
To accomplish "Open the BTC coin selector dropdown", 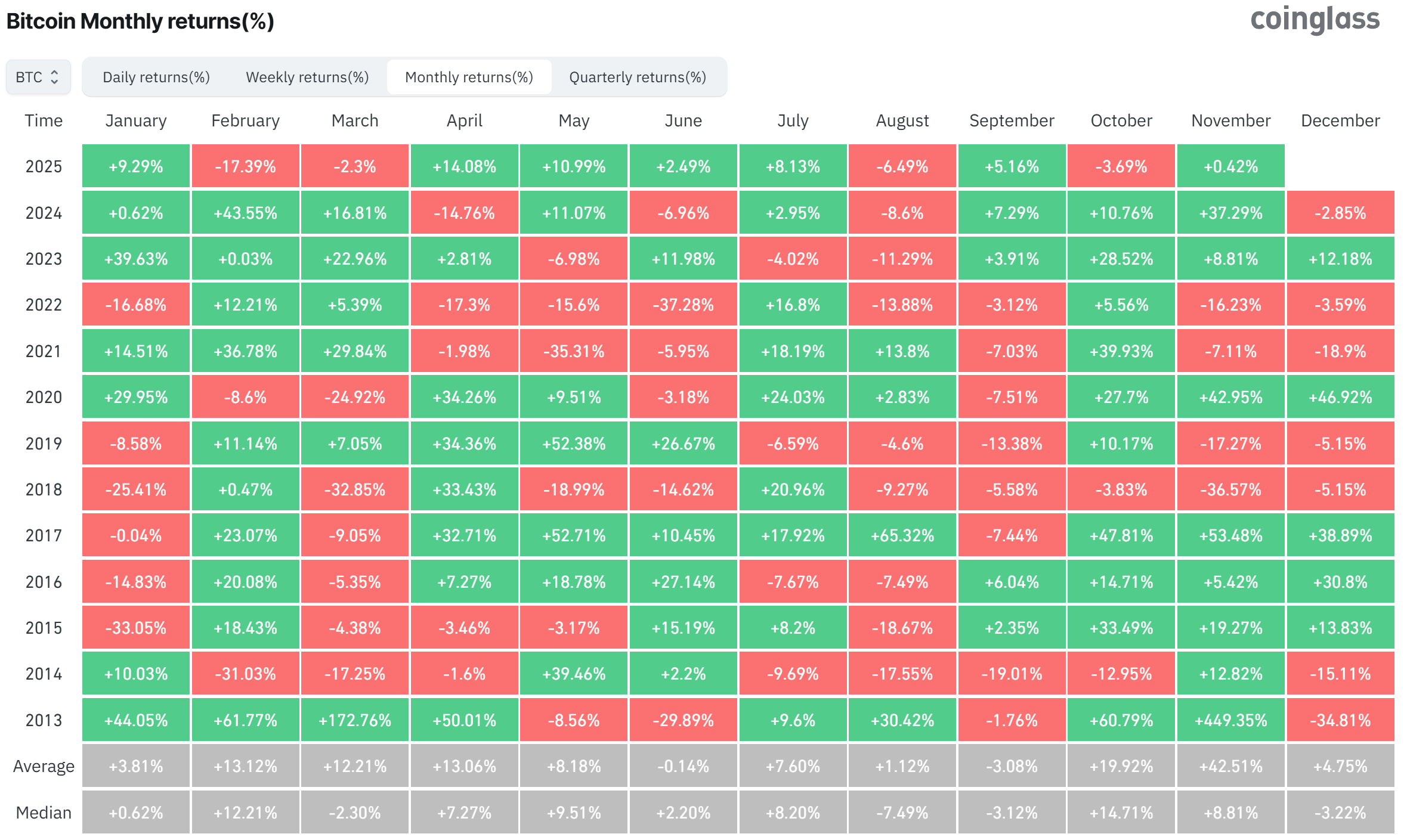I will point(38,76).
